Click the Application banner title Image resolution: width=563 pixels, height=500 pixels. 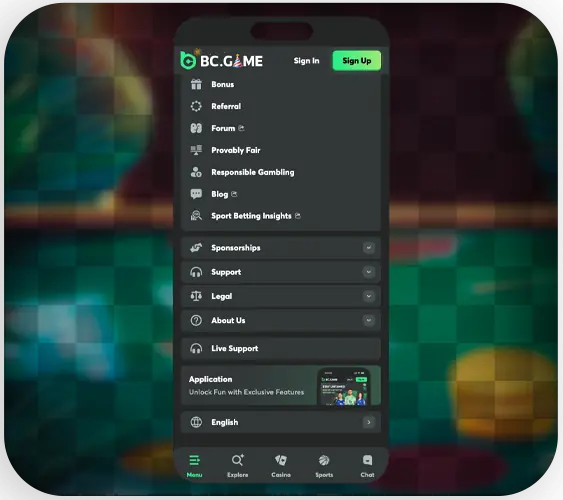210,379
